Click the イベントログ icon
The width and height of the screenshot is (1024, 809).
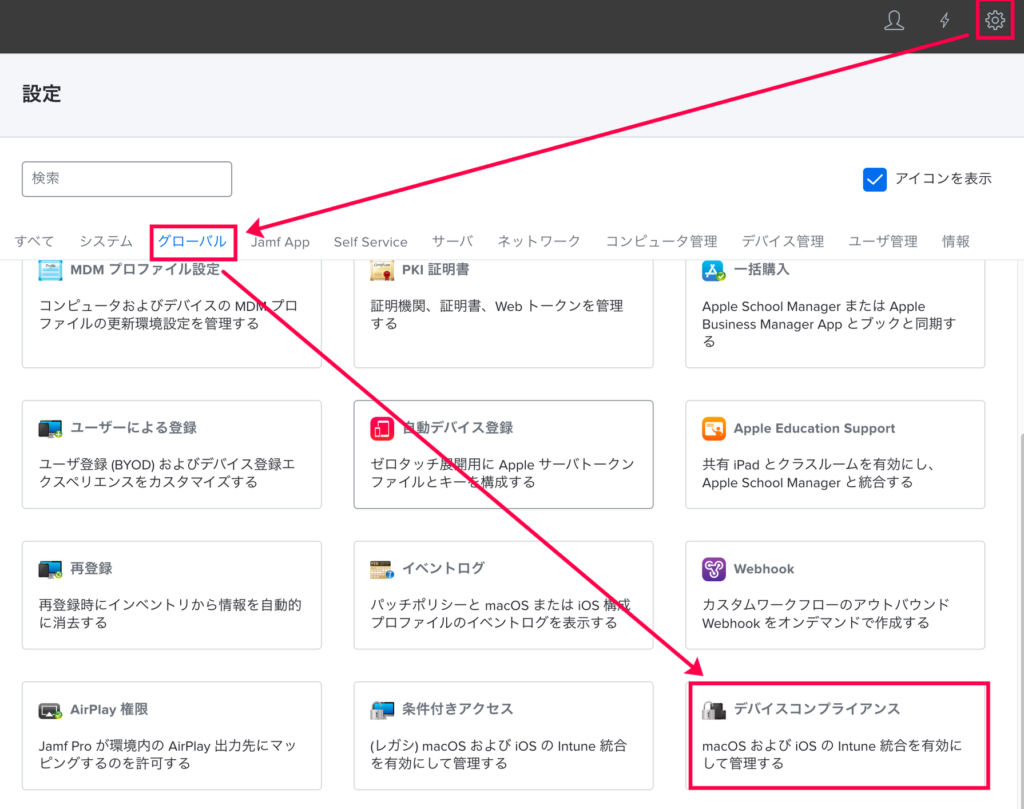click(382, 569)
